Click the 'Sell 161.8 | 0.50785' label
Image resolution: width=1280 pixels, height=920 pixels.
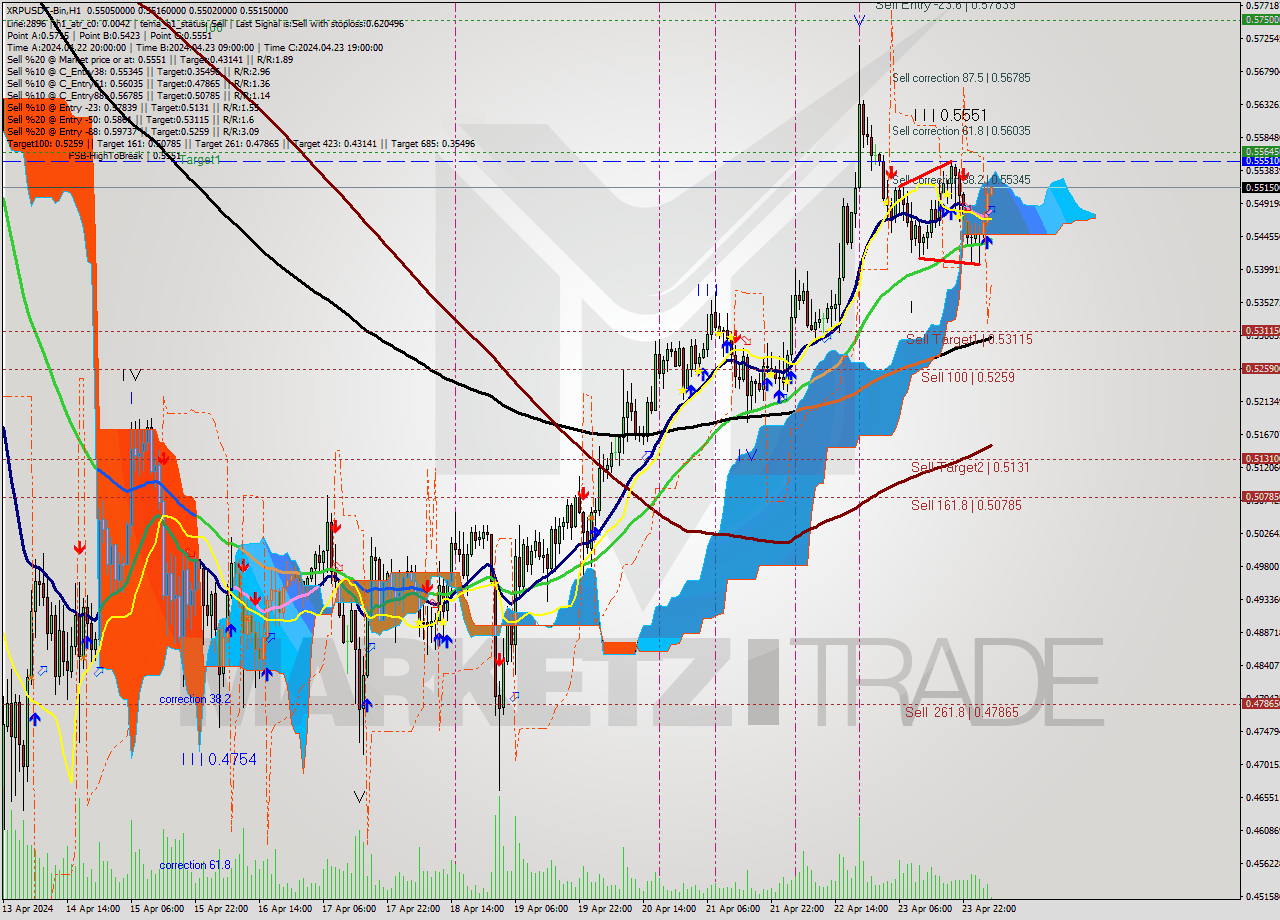point(966,506)
